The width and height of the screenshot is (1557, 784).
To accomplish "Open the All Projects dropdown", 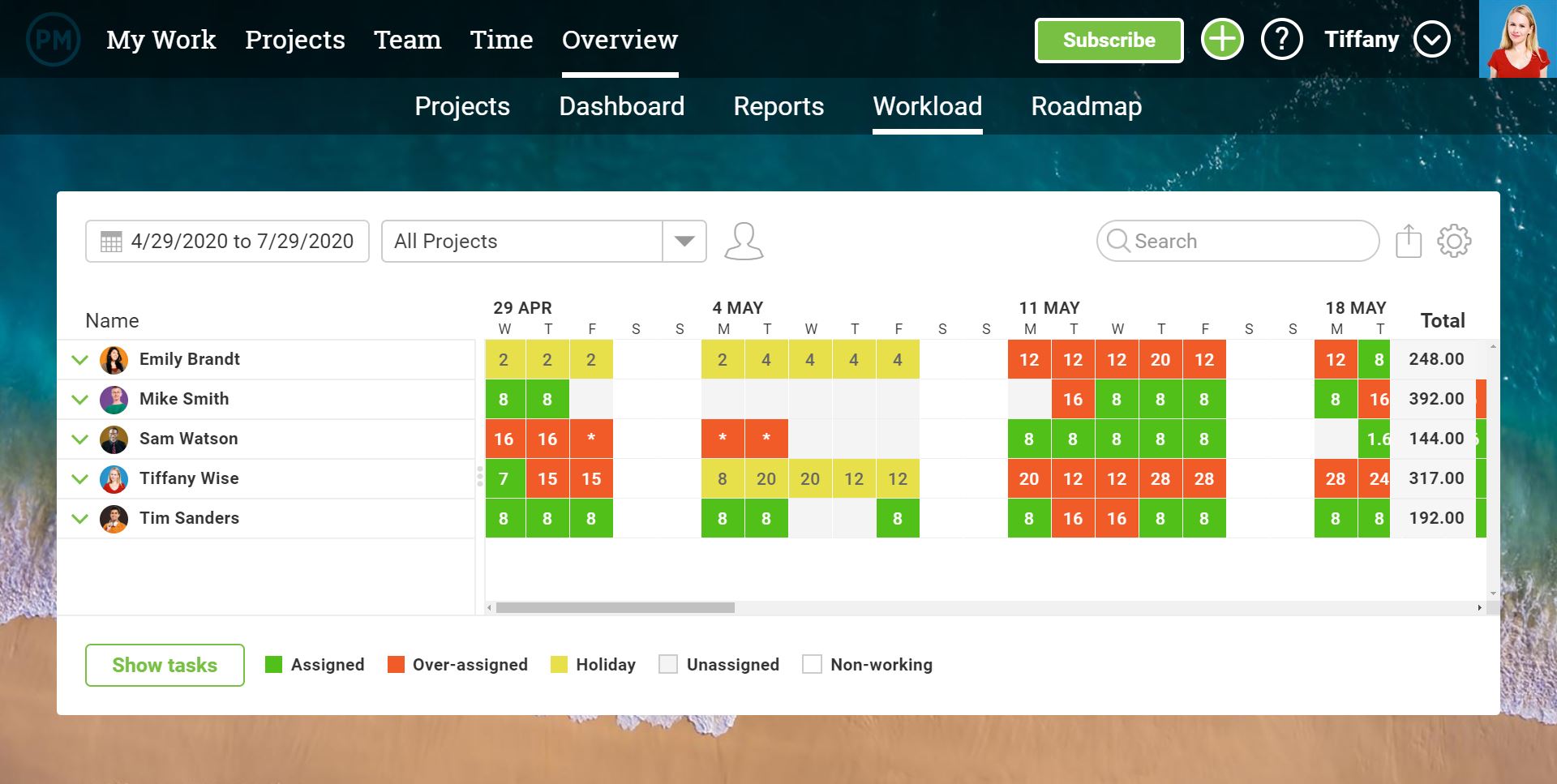I will pos(684,241).
